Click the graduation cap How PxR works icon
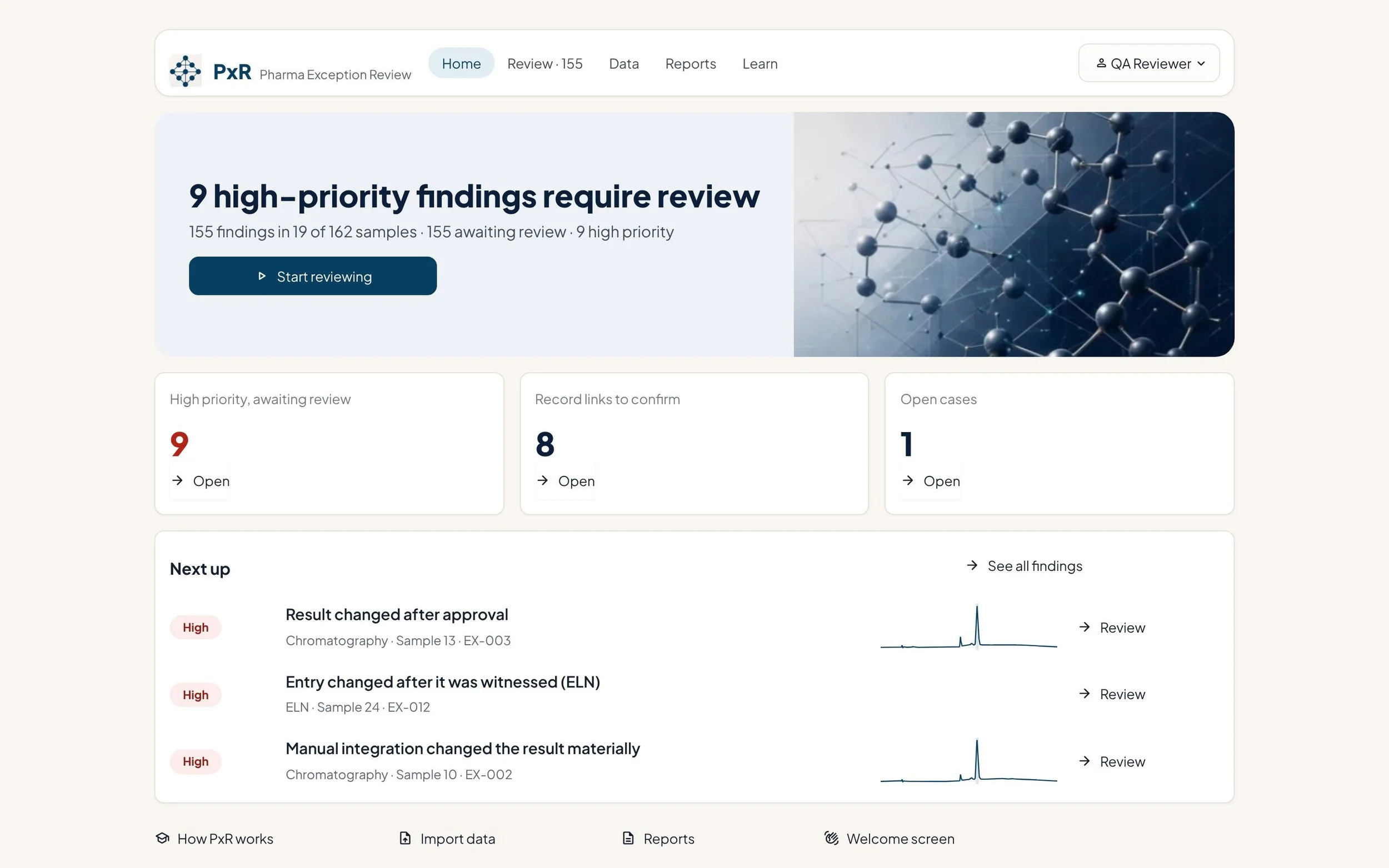 [162, 838]
